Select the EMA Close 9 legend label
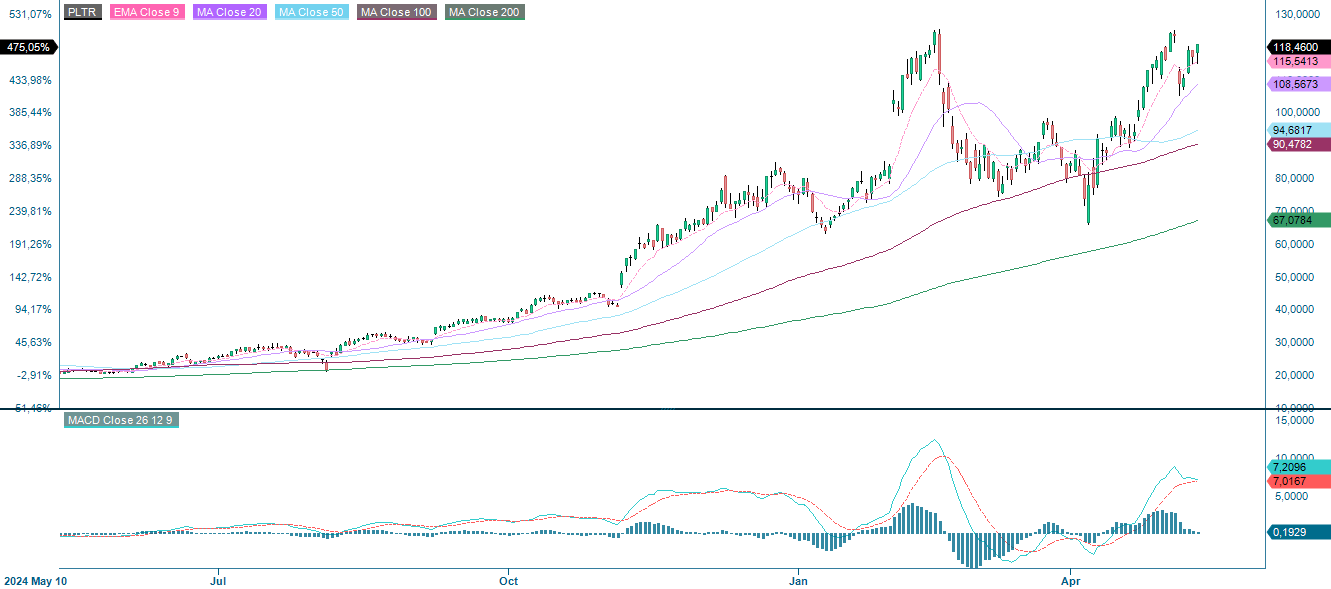This screenshot has height=589, width=1331. [x=147, y=12]
